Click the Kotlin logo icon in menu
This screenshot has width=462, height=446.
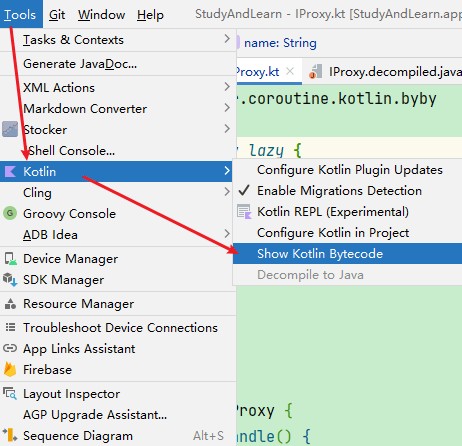point(10,172)
